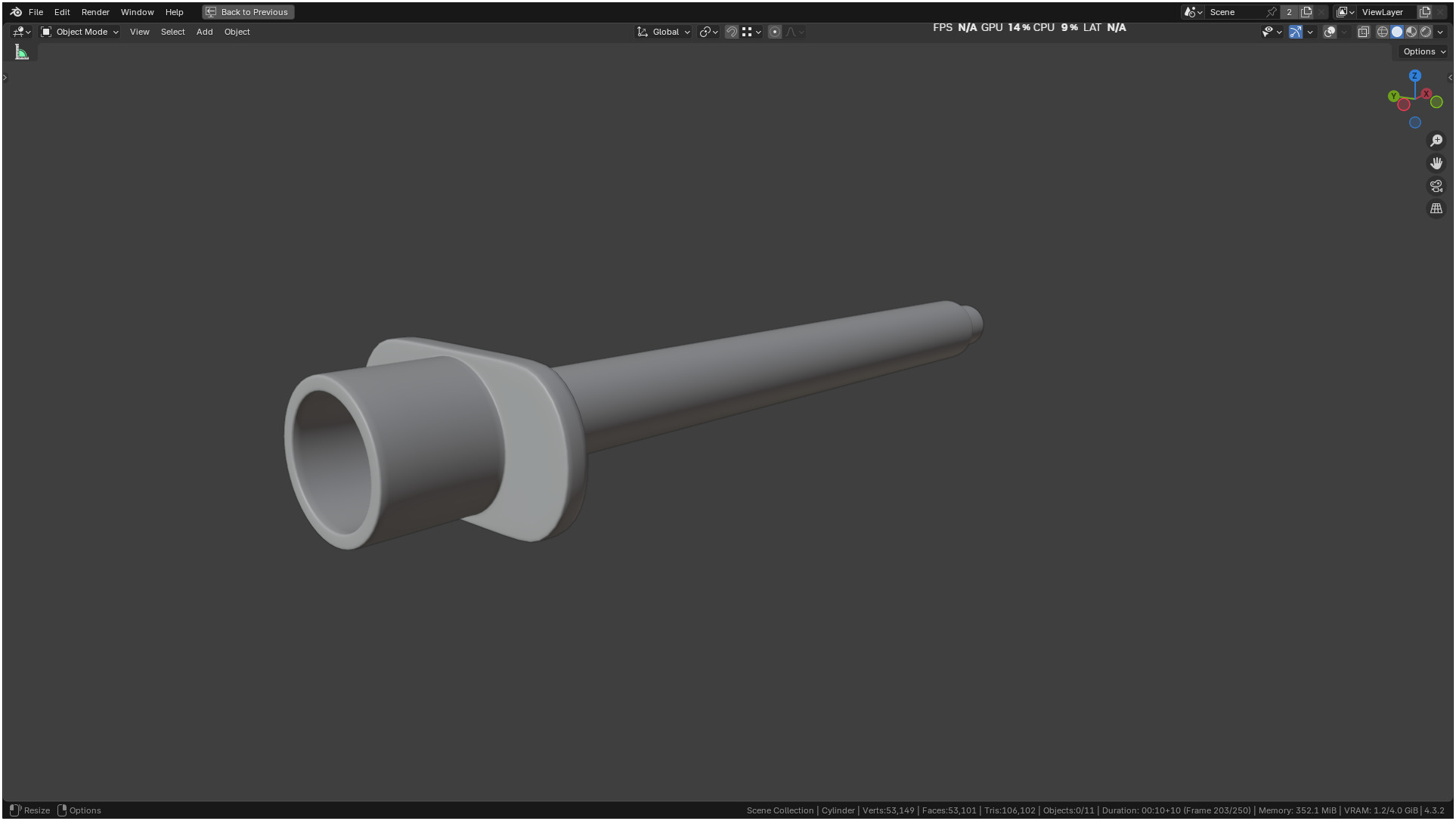Click the Z axis on navigation gizmo
Screen dimensions: 1456x821
coord(1415,76)
